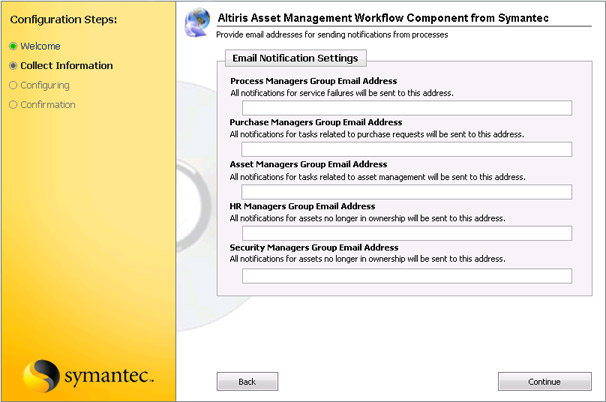Click the Asset Managers Group Email Address label
The image size is (606, 402).
pos(308,164)
